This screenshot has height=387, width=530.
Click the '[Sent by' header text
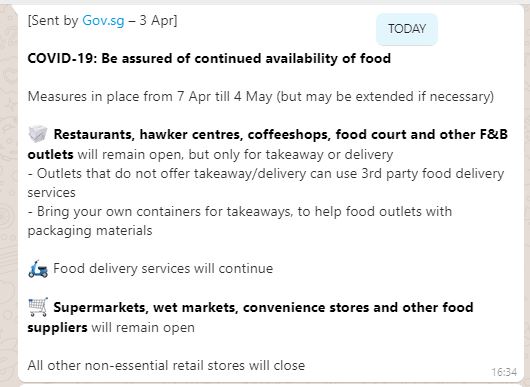point(53,21)
